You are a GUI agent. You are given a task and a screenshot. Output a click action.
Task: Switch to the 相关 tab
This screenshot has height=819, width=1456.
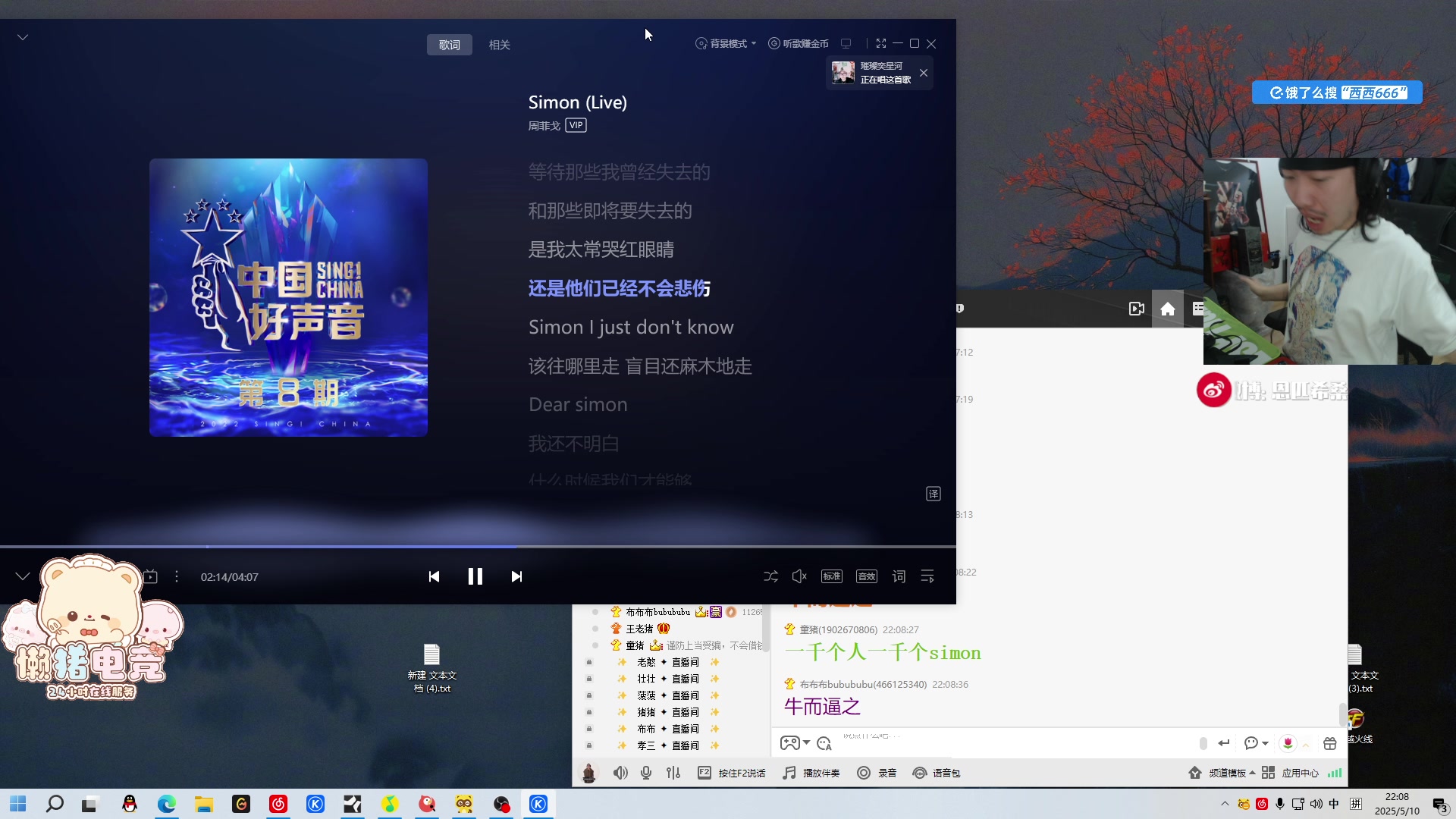500,45
